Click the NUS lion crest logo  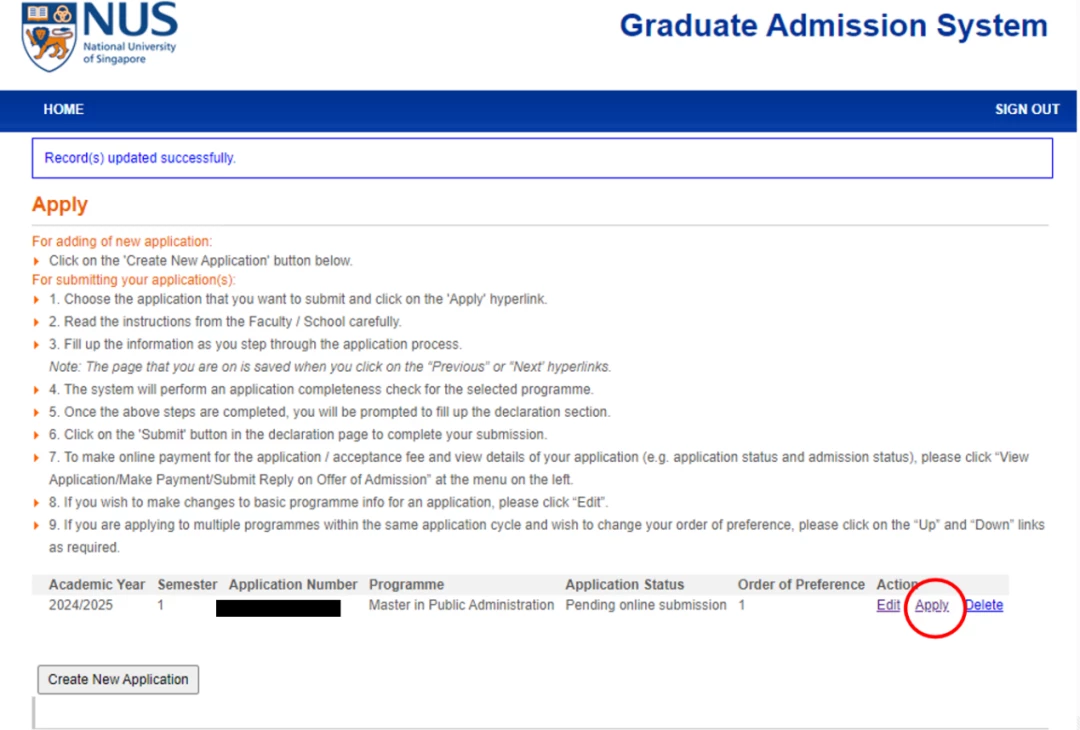(x=48, y=36)
